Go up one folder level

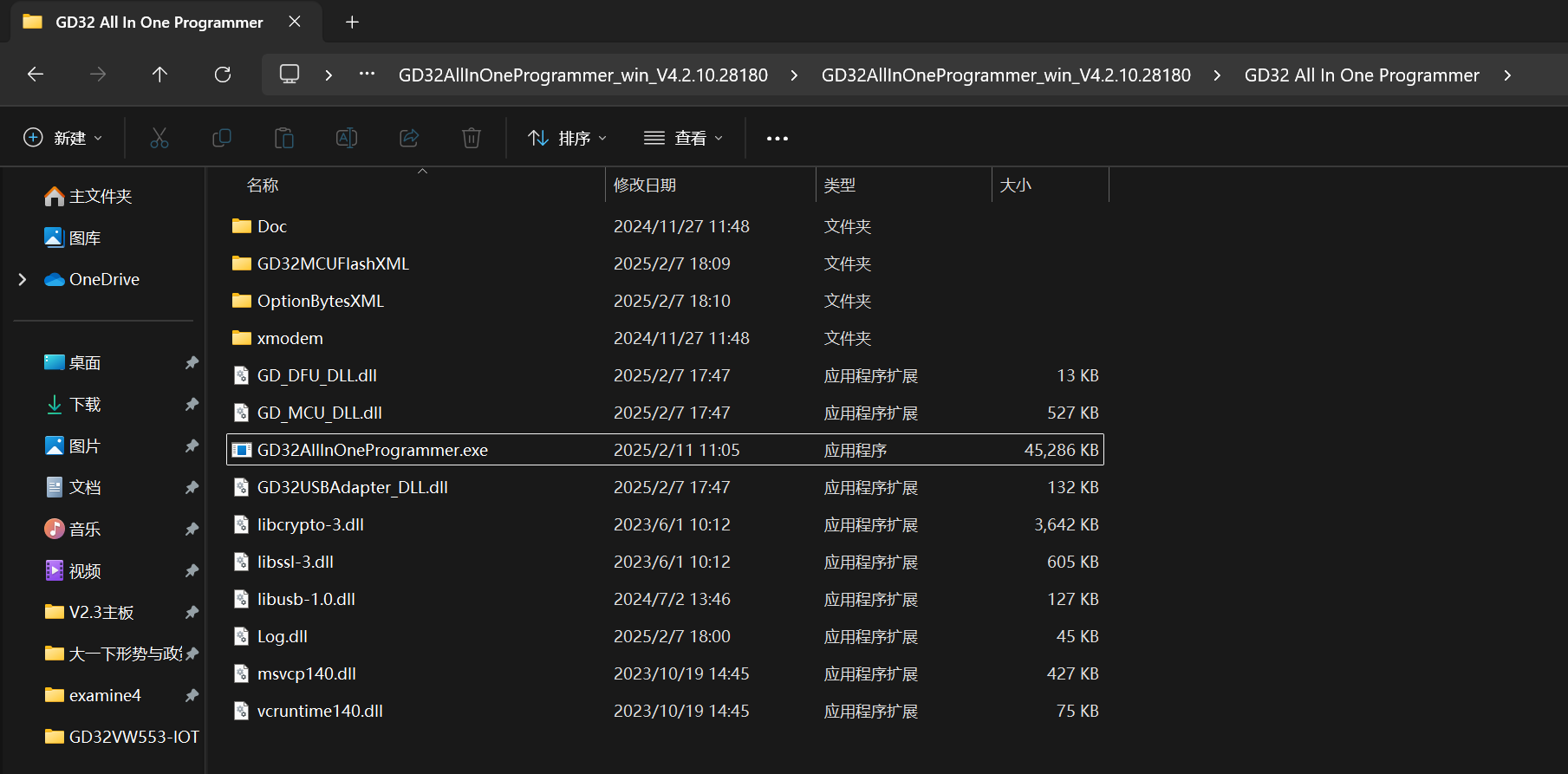[159, 75]
